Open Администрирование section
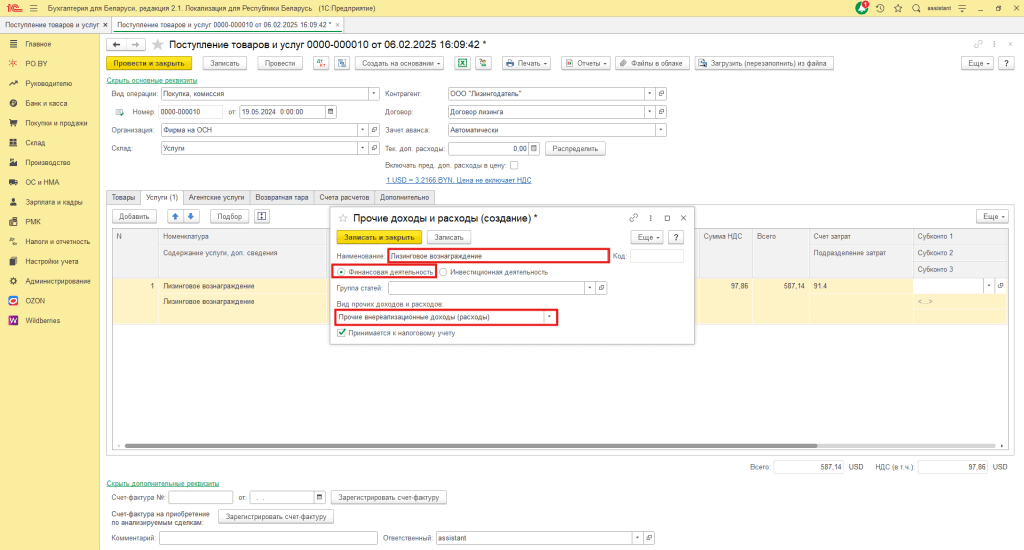 57,281
